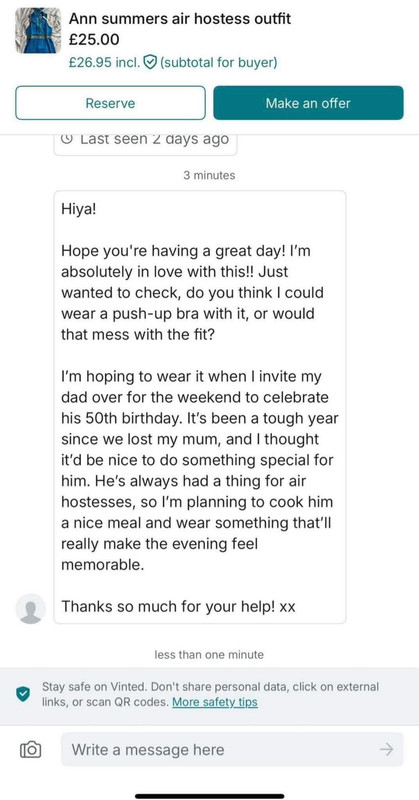Viewport: 419px width, 800px height.
Task: Open the More safety tips link
Action: pyautogui.click(x=215, y=702)
